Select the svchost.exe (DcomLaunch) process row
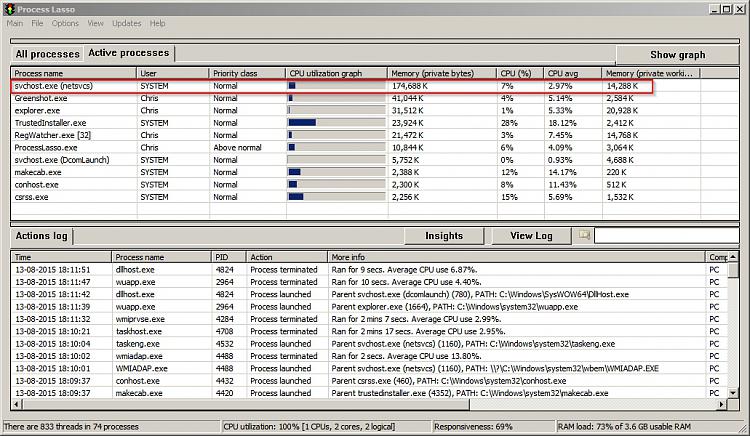Image resolution: width=750 pixels, height=436 pixels. coord(375,160)
